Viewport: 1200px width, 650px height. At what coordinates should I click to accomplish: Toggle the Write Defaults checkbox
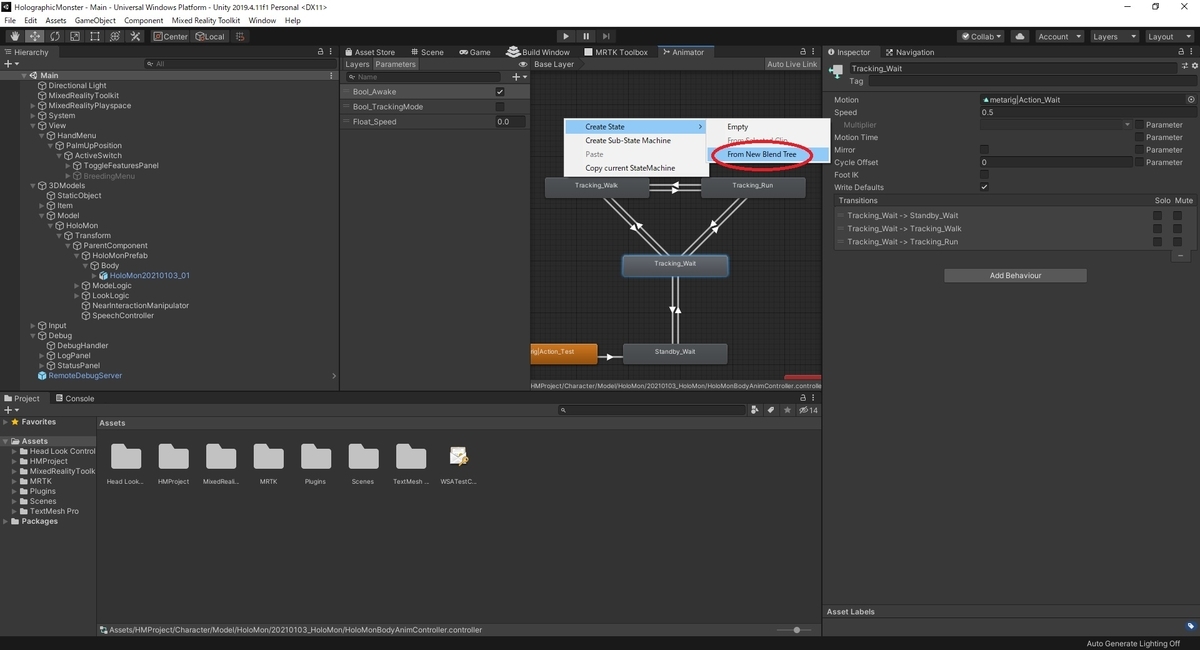point(984,187)
